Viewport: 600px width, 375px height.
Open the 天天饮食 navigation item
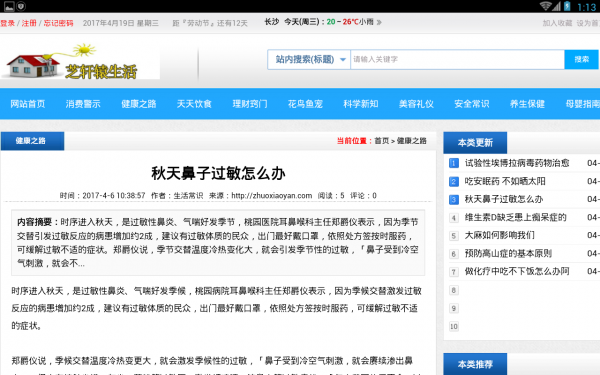click(x=194, y=104)
